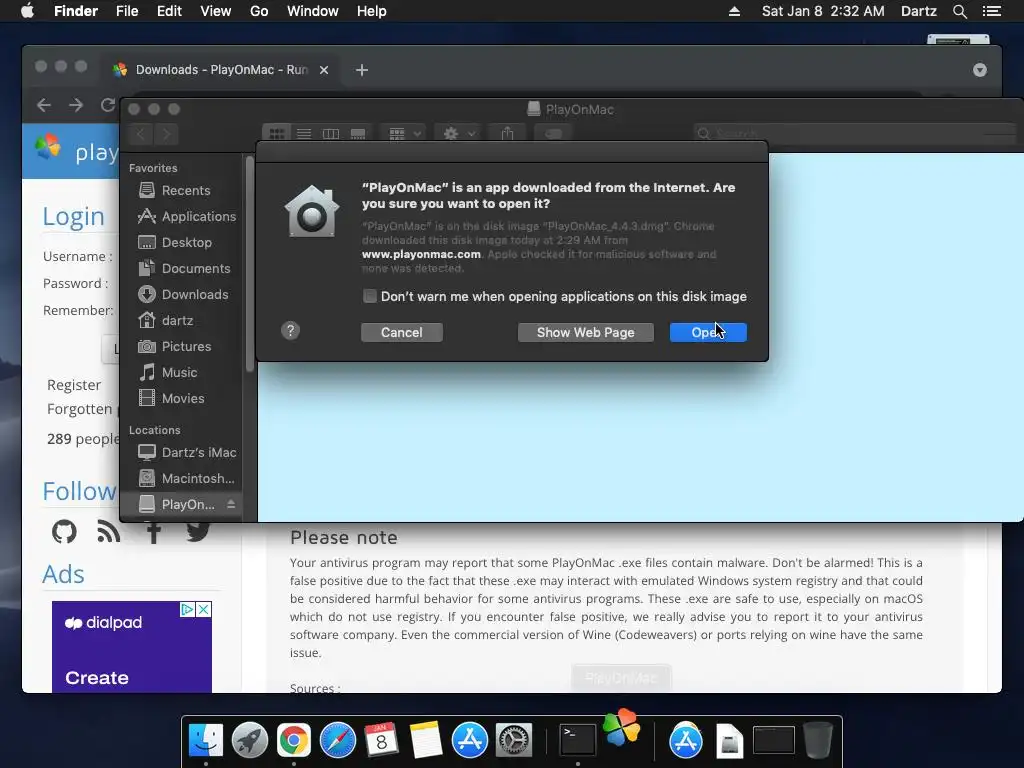Open the Finder menu

(76, 11)
